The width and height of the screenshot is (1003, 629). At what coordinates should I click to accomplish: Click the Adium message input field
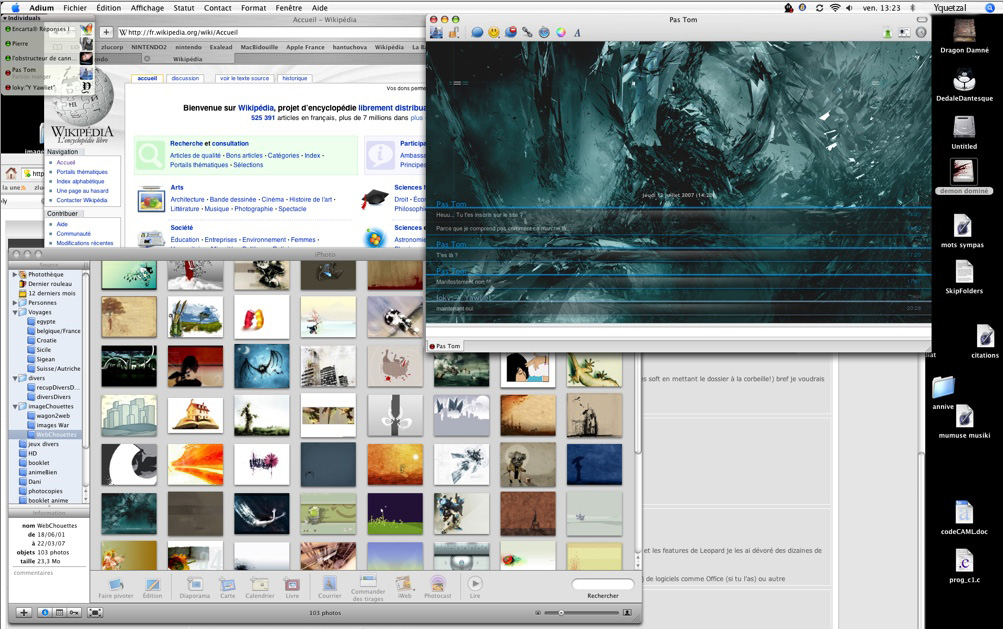pyautogui.click(x=678, y=331)
